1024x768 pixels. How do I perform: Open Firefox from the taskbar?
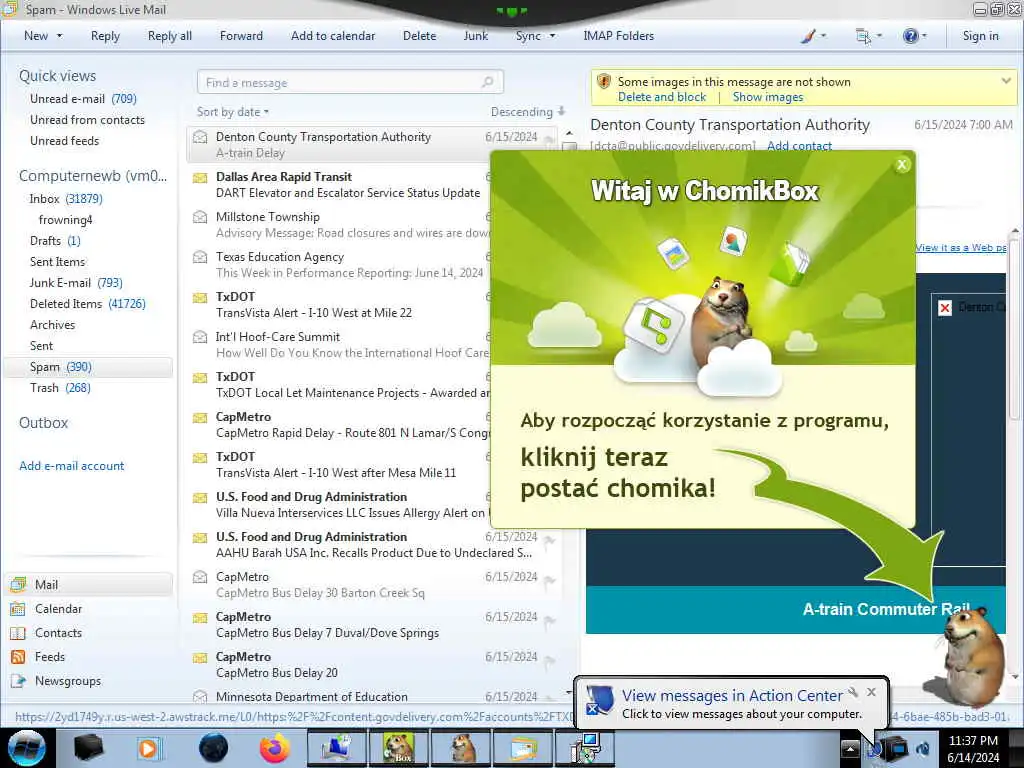(275, 748)
